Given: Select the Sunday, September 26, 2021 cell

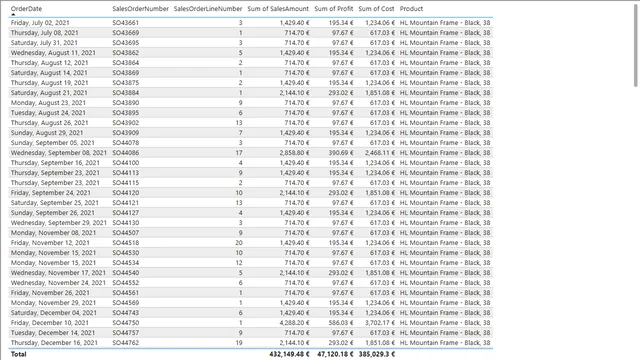Looking at the screenshot, I should coord(53,213).
